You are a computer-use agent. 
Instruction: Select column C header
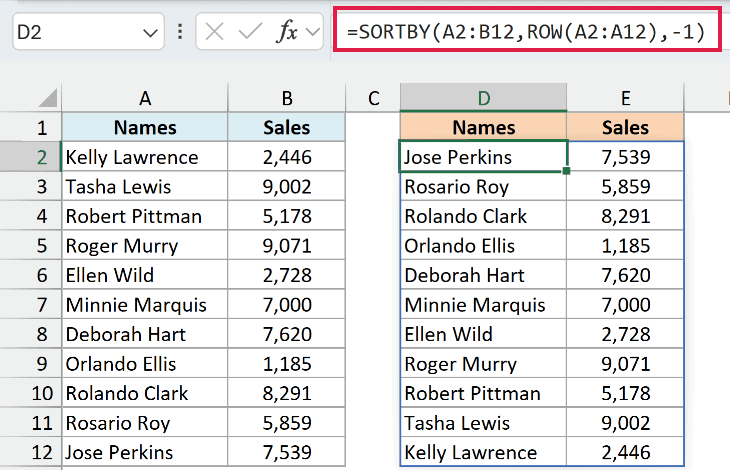click(x=373, y=98)
